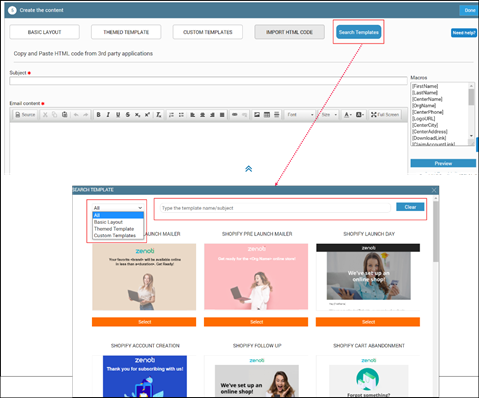Insert a horizontal line
The height and width of the screenshot is (398, 479).
(277, 115)
